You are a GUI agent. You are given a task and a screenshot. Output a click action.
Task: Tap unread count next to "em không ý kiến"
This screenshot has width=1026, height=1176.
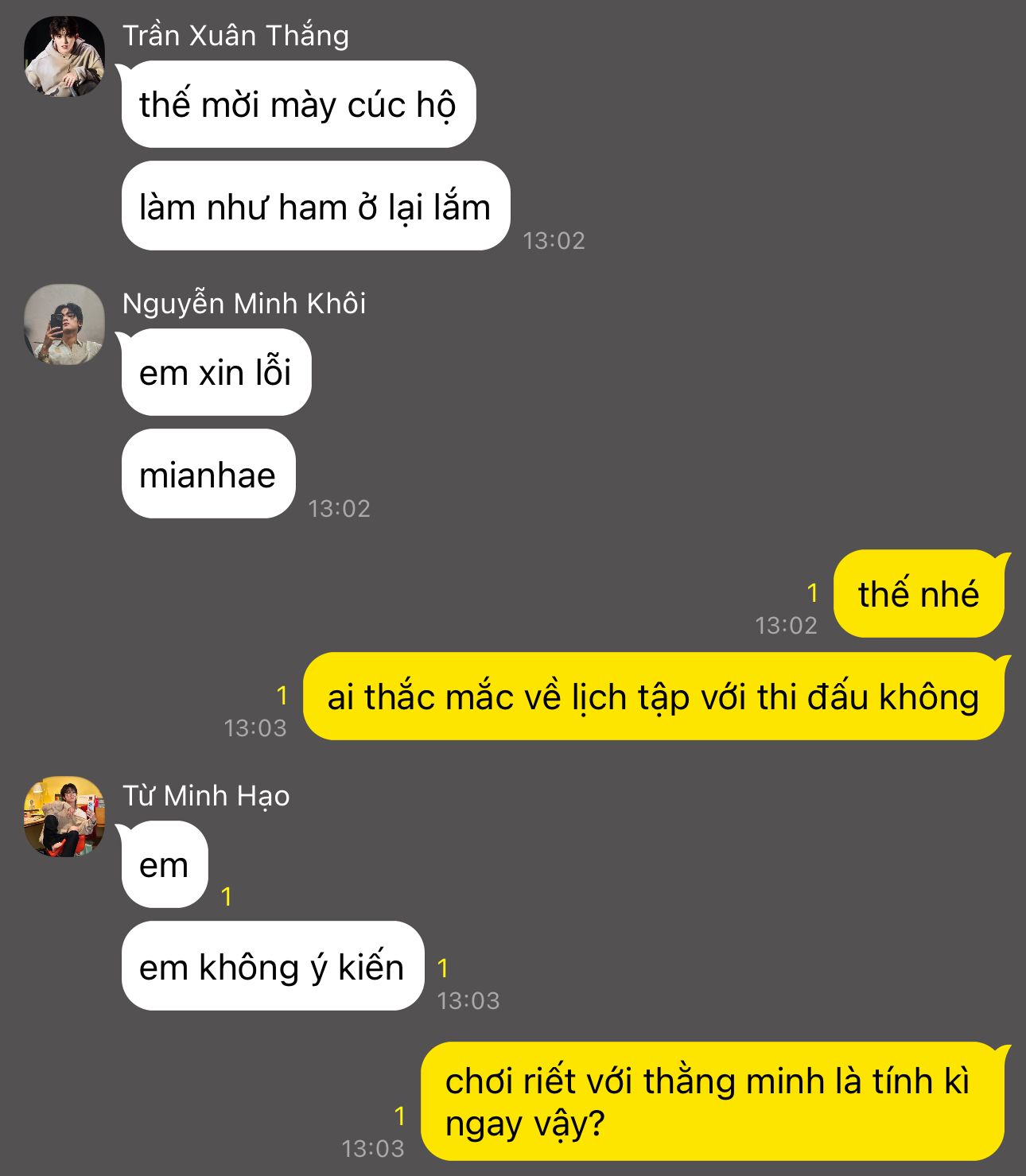coord(443,968)
